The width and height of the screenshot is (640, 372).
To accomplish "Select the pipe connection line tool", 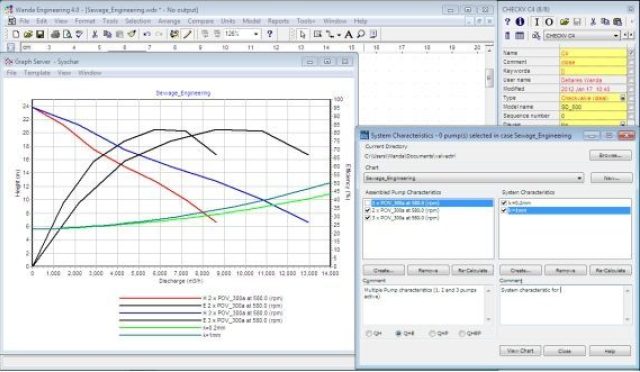I will 329,34.
